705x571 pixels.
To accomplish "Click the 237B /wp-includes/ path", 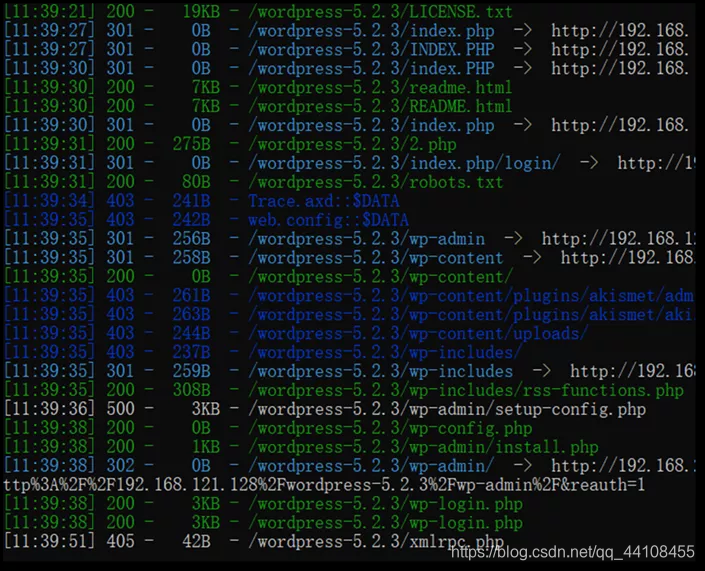I will (385, 352).
